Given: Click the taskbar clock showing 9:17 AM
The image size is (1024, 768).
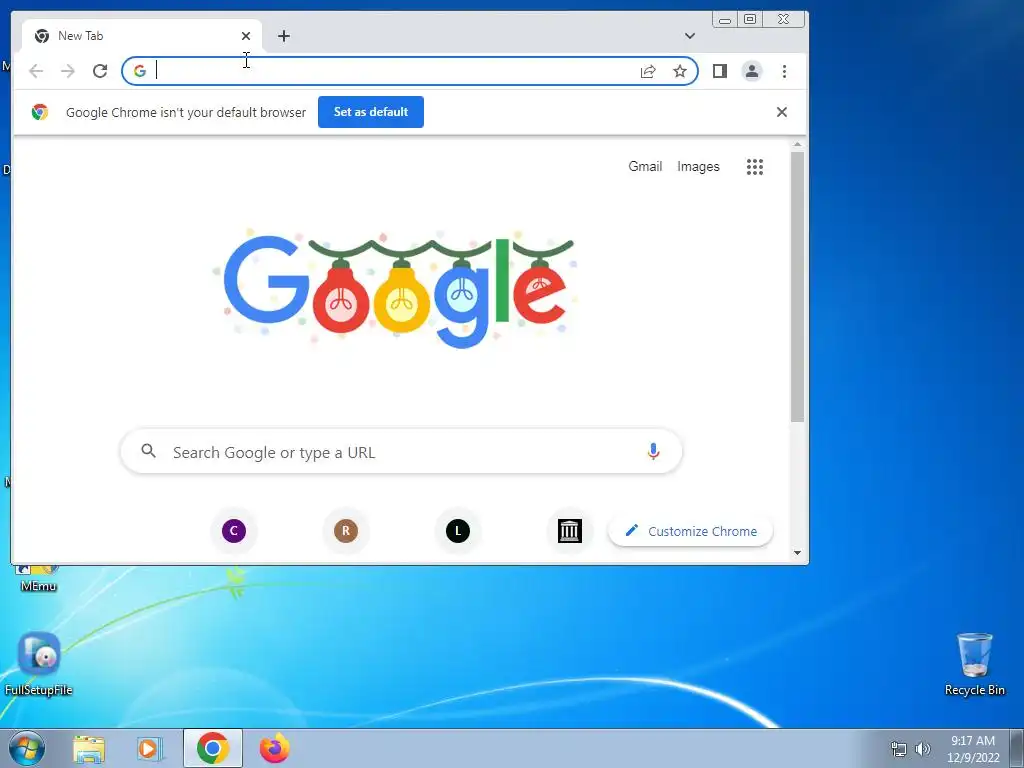Looking at the screenshot, I should pos(973,748).
